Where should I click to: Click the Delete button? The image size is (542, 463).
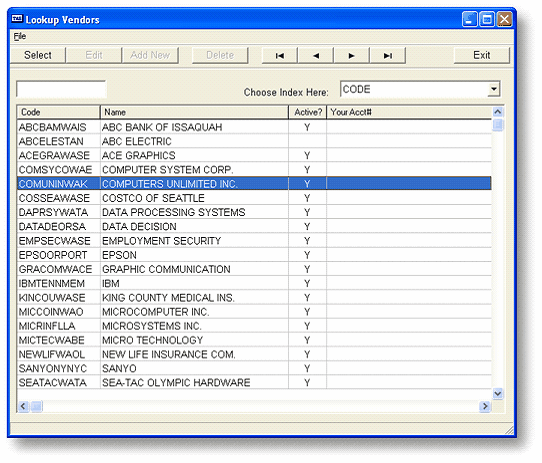[220, 55]
